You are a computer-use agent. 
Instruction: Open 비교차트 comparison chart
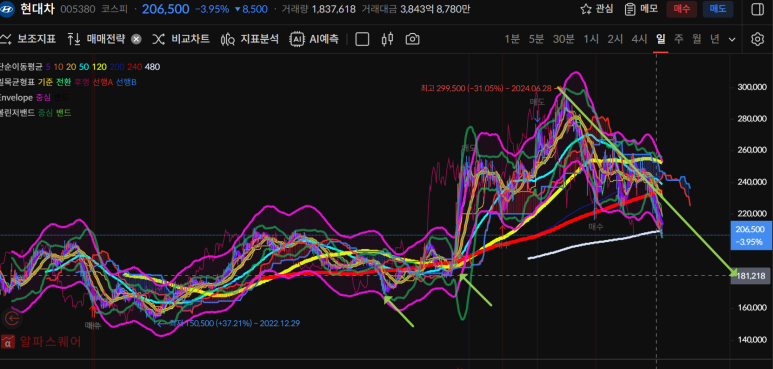(180, 39)
